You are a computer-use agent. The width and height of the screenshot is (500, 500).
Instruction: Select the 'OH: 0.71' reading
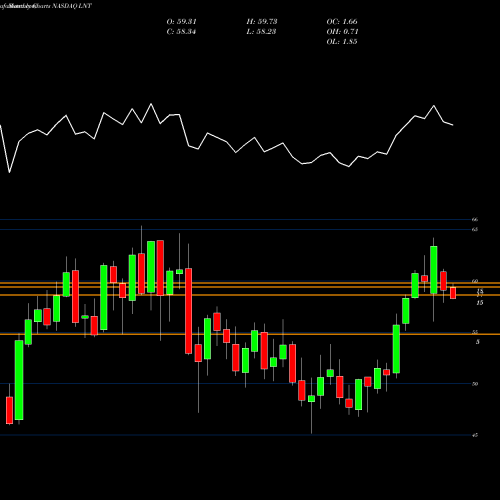coord(342,32)
